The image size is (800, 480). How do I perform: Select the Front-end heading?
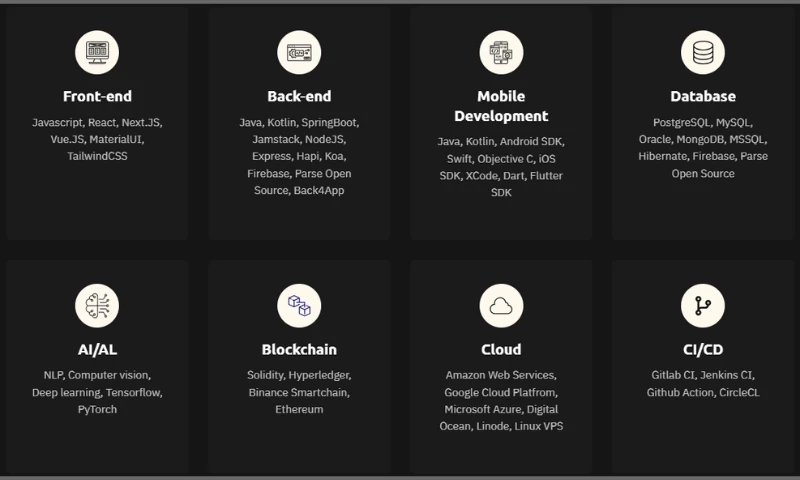(x=97, y=97)
